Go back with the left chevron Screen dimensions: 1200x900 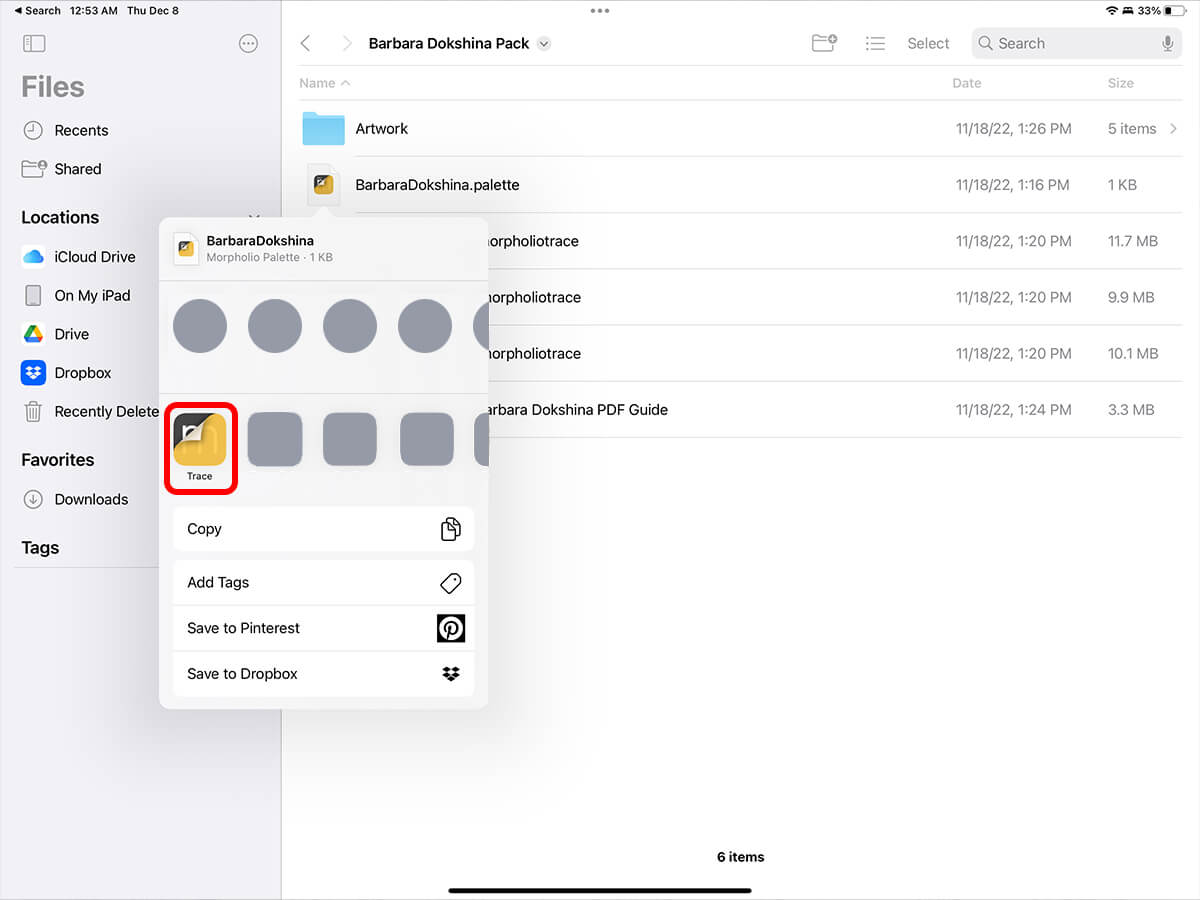click(x=306, y=44)
